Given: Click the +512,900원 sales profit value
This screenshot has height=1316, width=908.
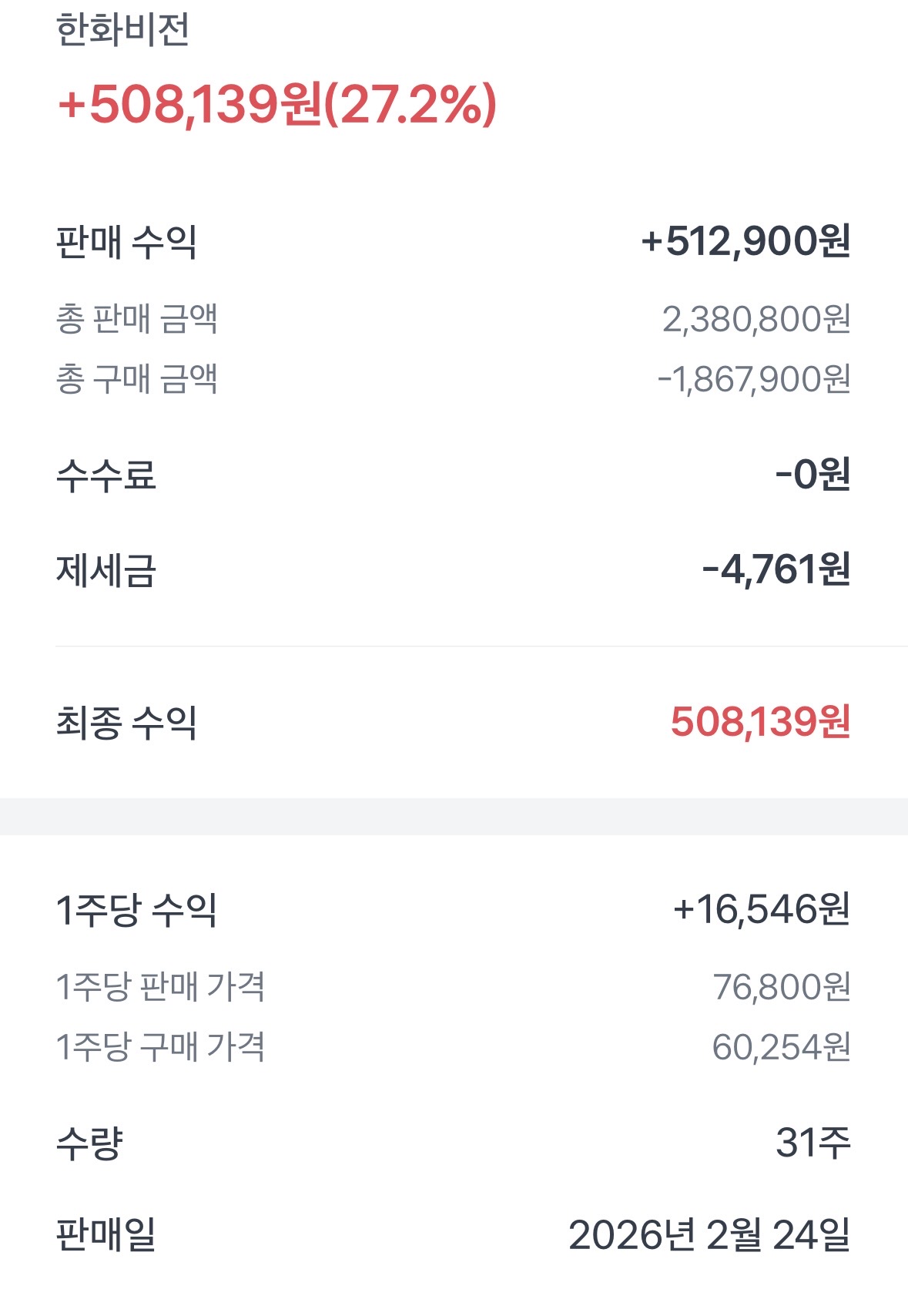Looking at the screenshot, I should 745,241.
